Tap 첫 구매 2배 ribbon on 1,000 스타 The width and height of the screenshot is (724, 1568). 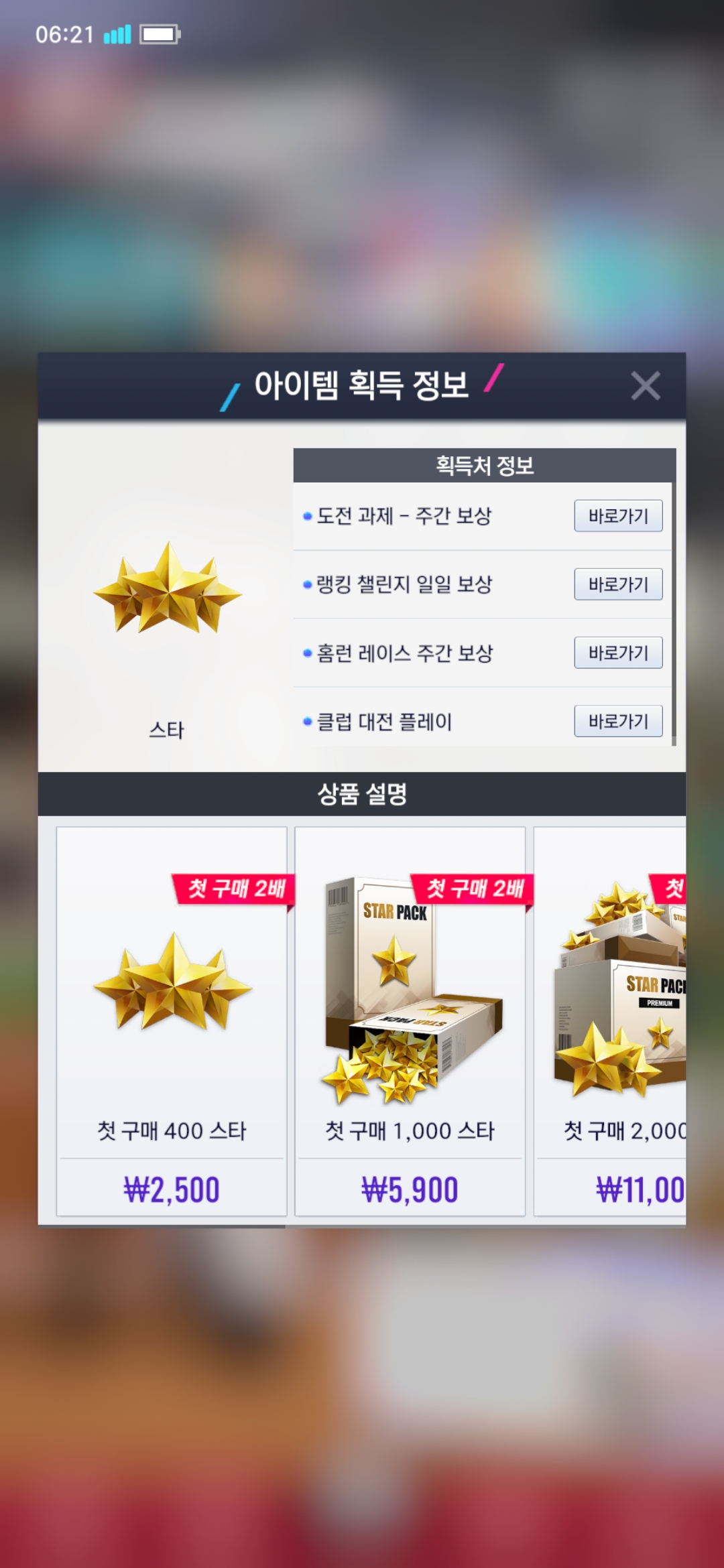pos(473,890)
